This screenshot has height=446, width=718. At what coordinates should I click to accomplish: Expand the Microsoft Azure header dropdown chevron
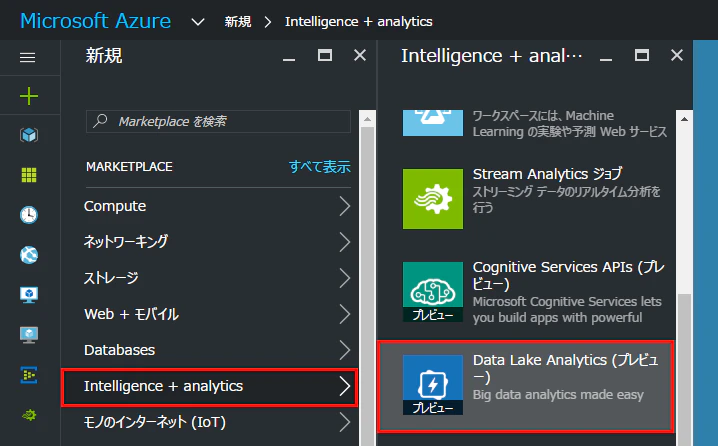[x=198, y=22]
